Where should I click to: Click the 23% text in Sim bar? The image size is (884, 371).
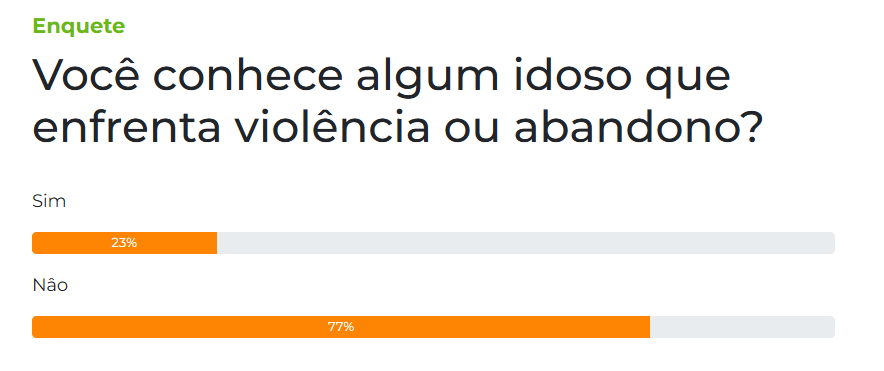click(x=124, y=243)
